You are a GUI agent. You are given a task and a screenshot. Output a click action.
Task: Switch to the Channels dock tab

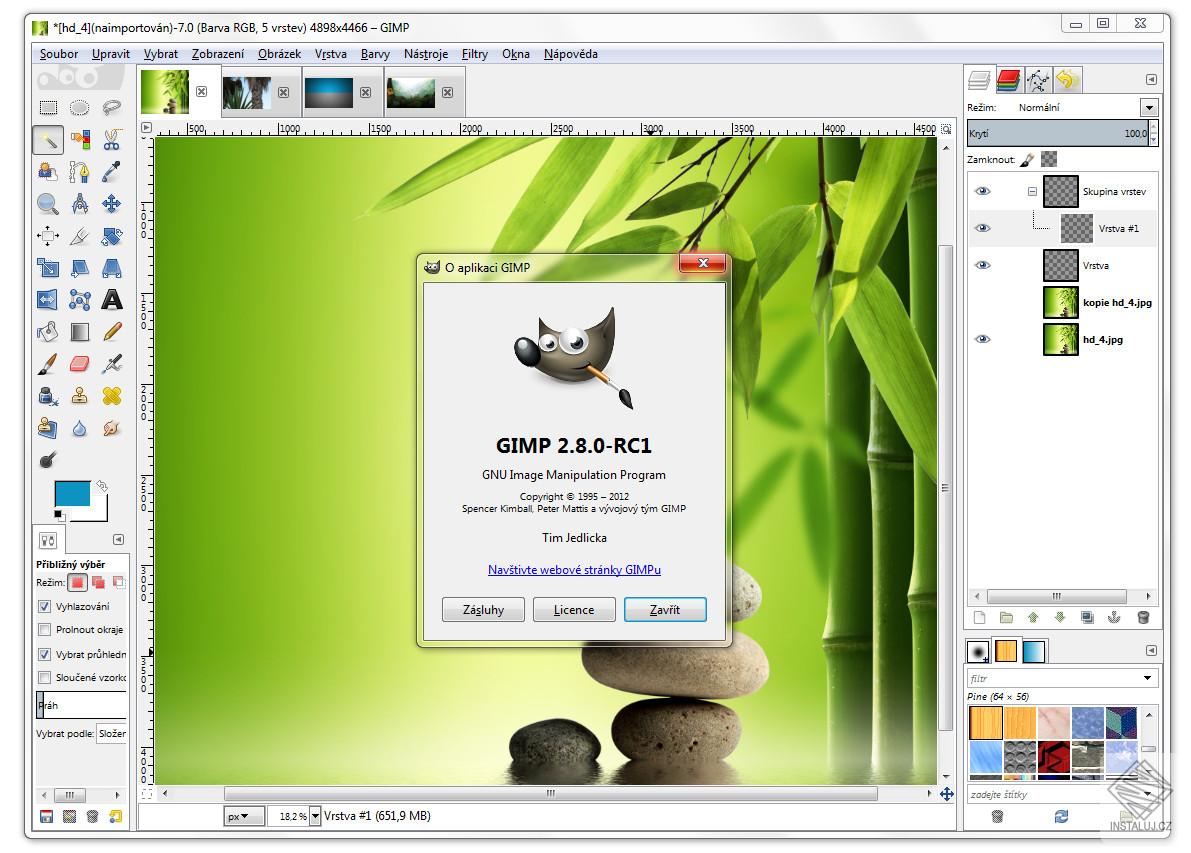coord(1008,80)
